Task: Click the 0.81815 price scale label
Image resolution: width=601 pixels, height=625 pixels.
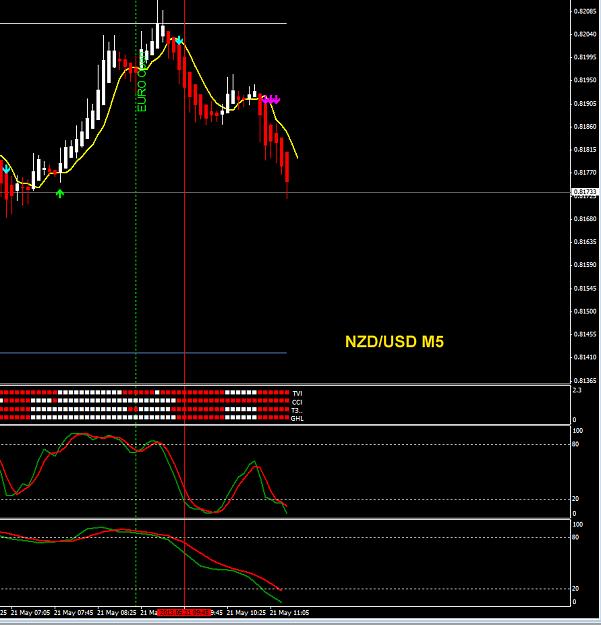Action: 585,150
